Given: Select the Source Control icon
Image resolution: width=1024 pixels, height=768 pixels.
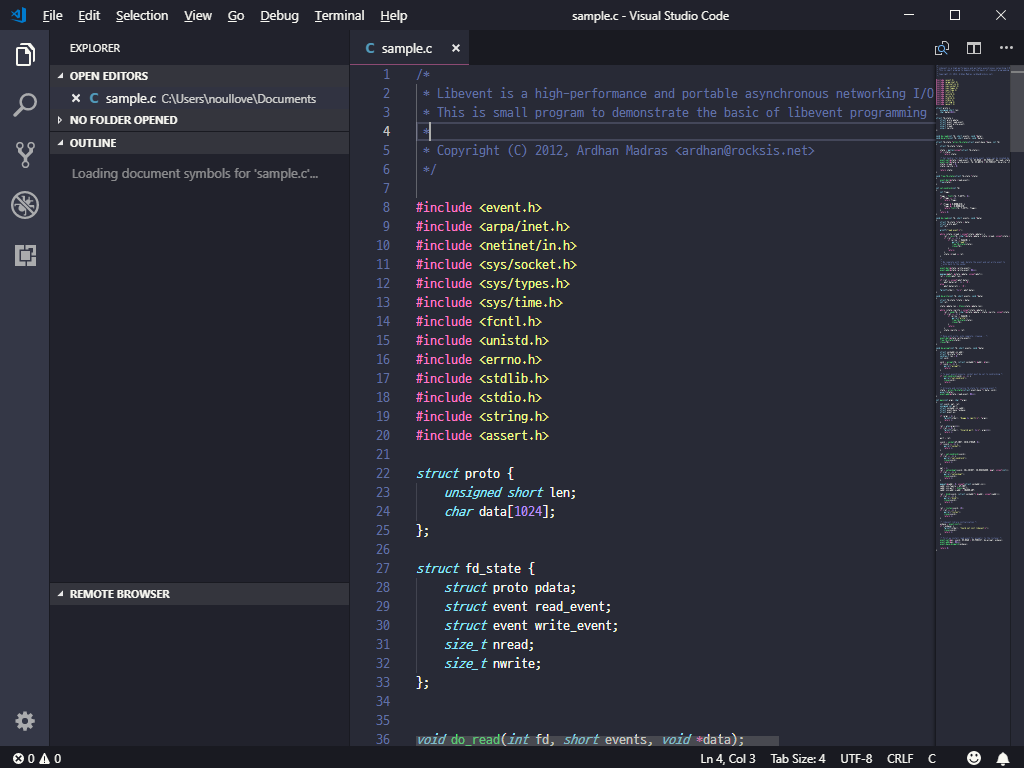Looking at the screenshot, I should tap(25, 154).
